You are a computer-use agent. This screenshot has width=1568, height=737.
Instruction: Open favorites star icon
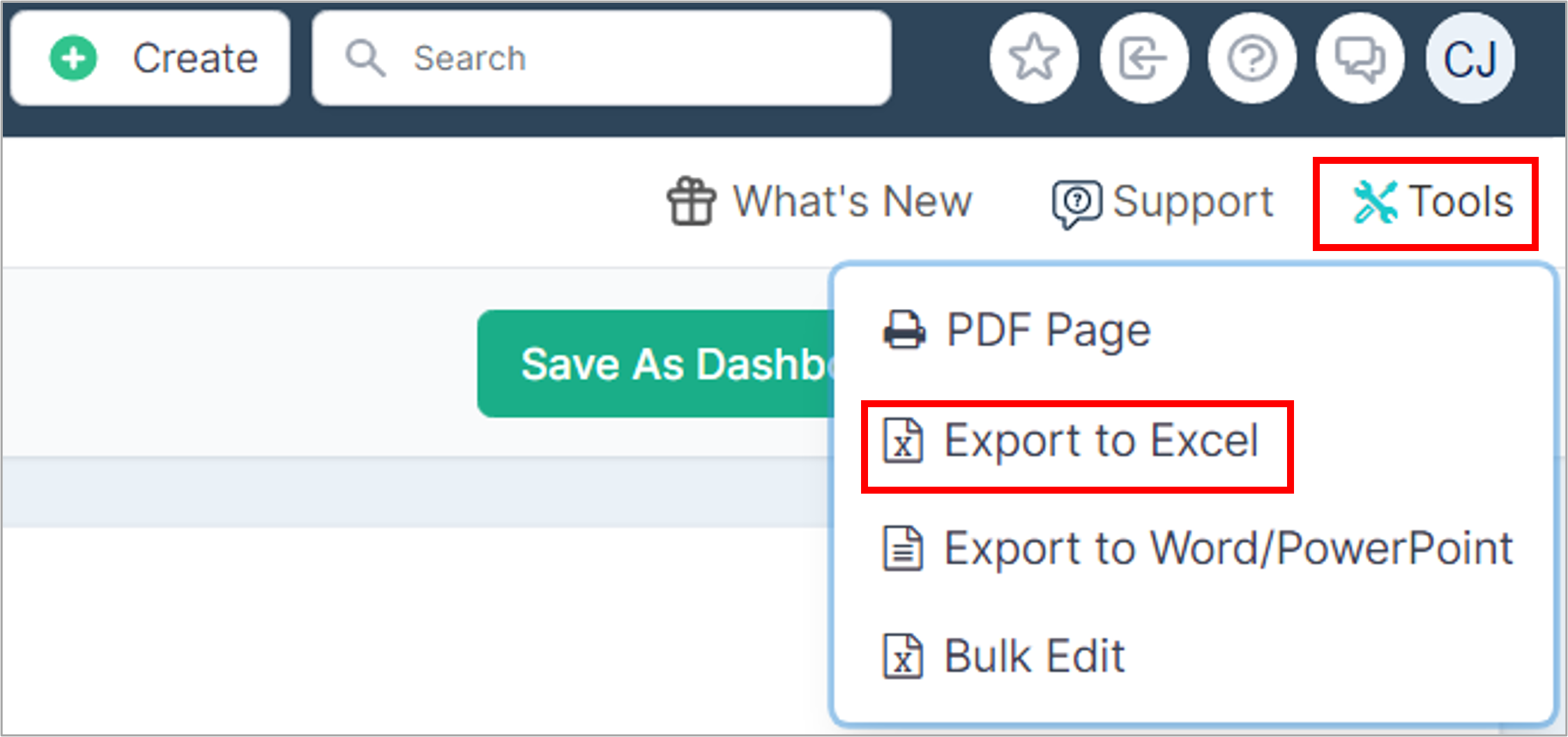pyautogui.click(x=1035, y=58)
